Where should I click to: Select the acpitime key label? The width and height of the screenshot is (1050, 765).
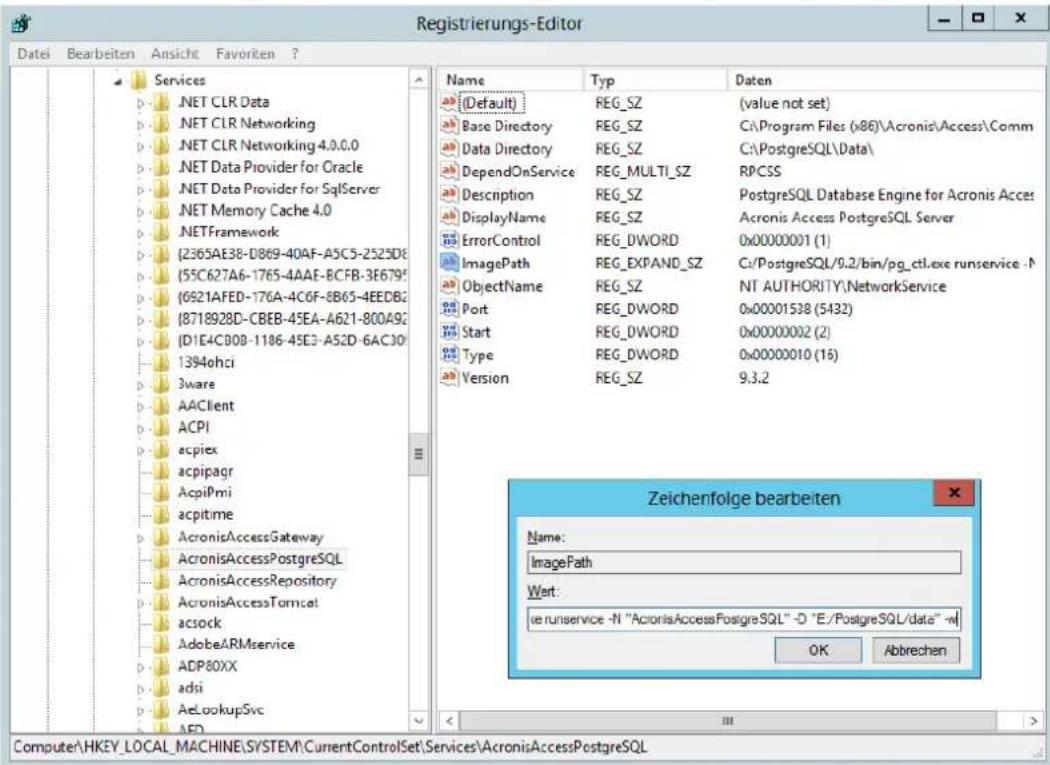coord(206,514)
